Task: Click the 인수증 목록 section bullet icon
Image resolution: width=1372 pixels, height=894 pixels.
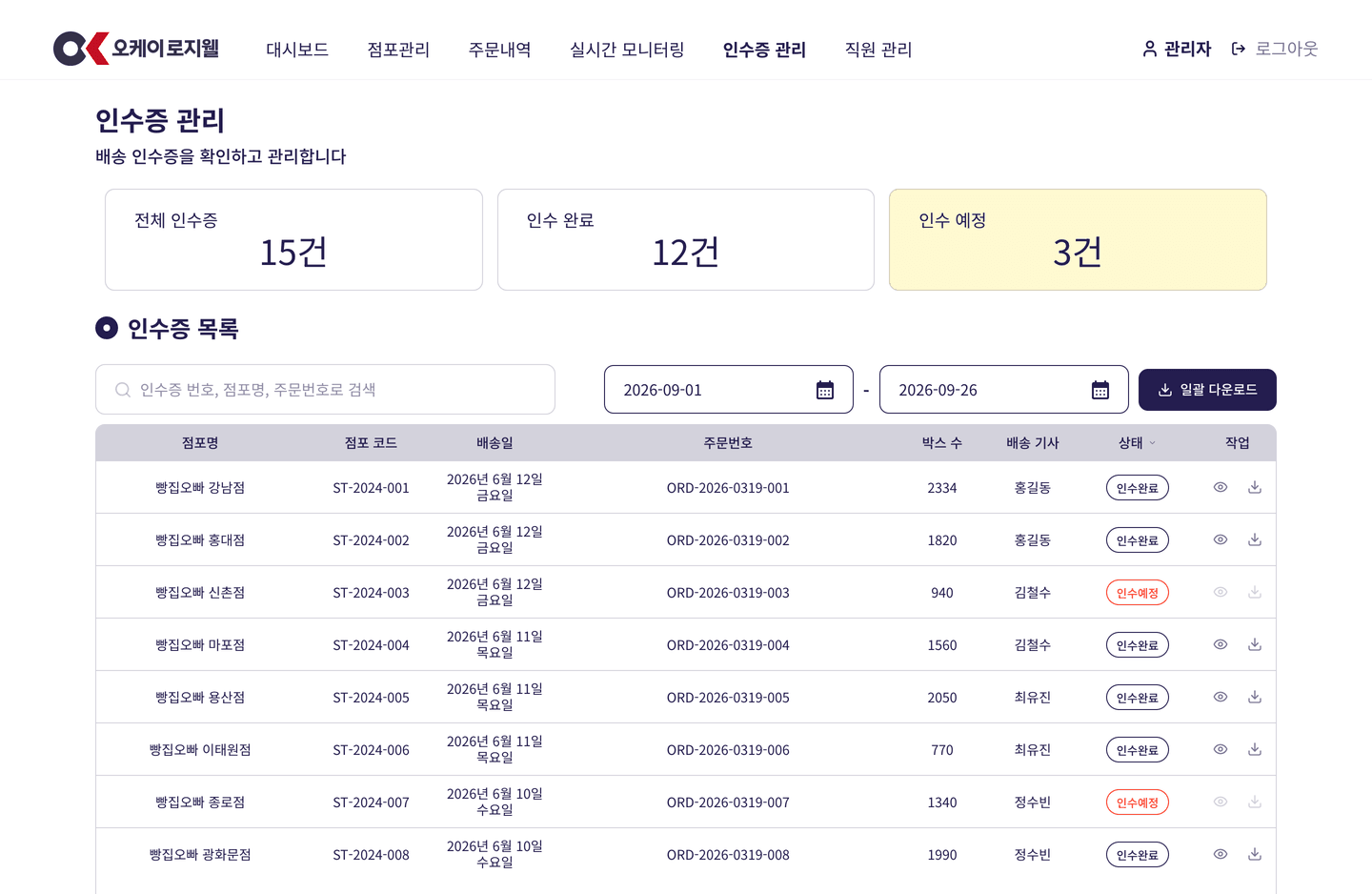Action: (x=107, y=328)
